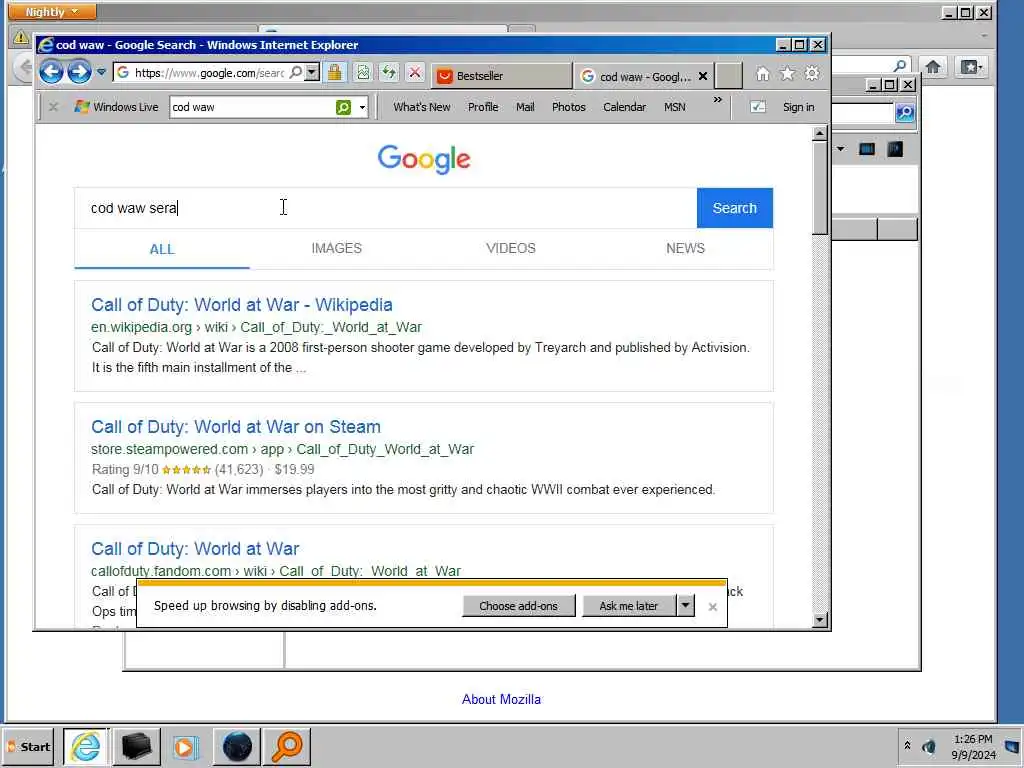Click home icon in Nightly window
Viewport: 1024px width, 768px height.
click(933, 67)
